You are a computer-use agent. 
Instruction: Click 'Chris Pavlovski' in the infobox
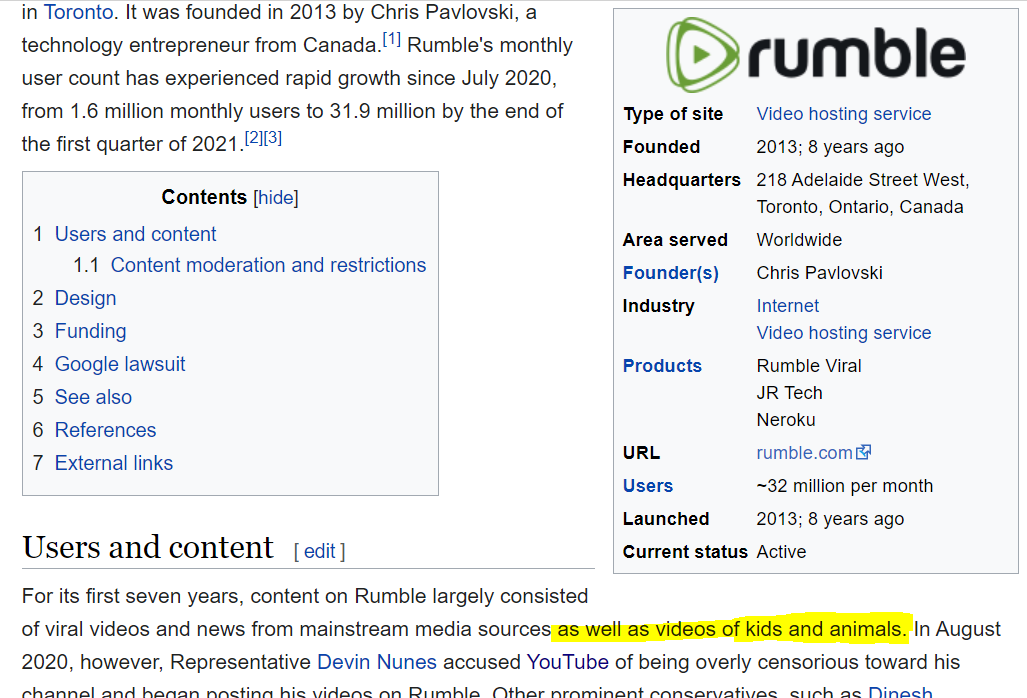tap(819, 273)
